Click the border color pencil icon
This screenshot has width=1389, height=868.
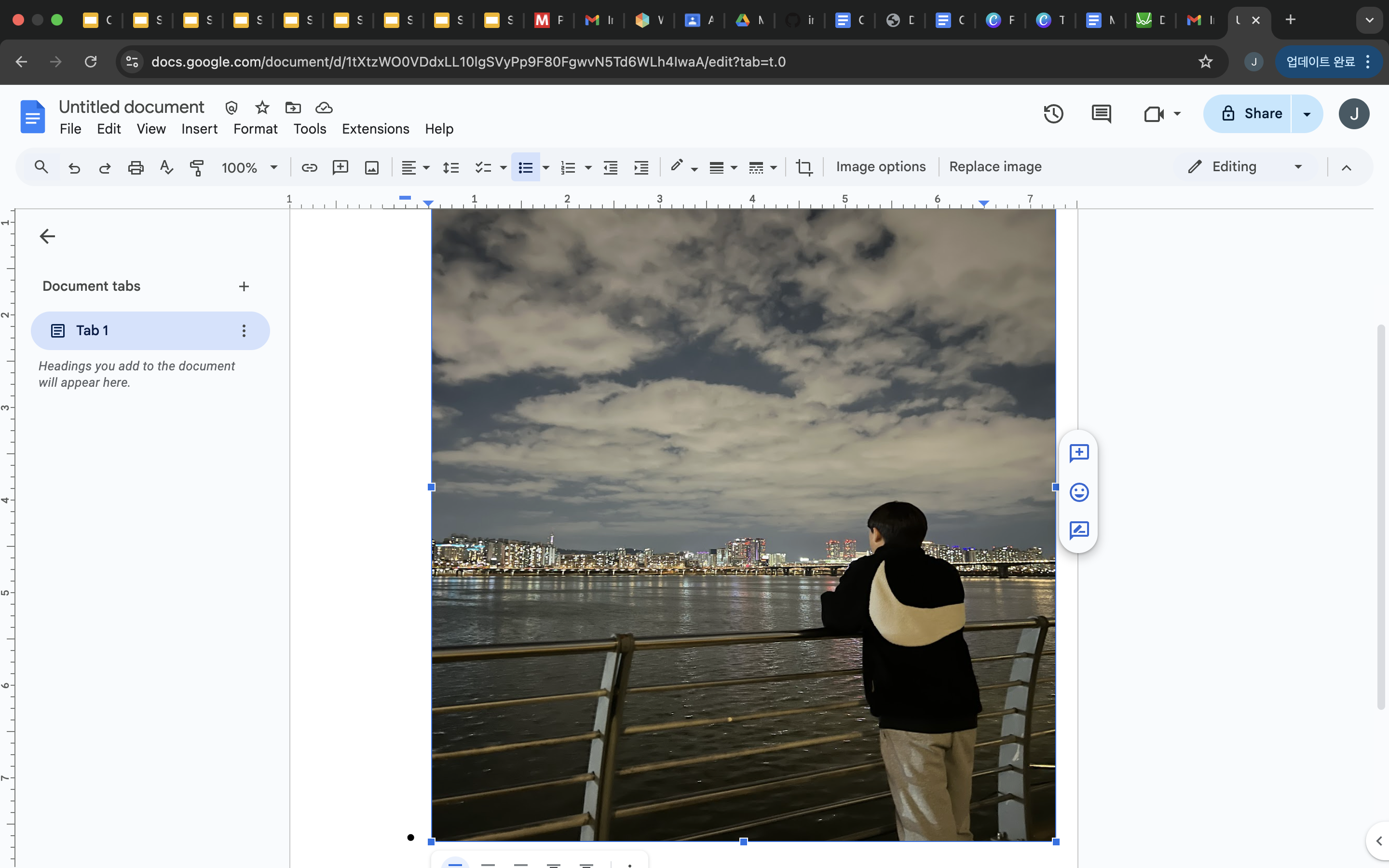point(677,166)
